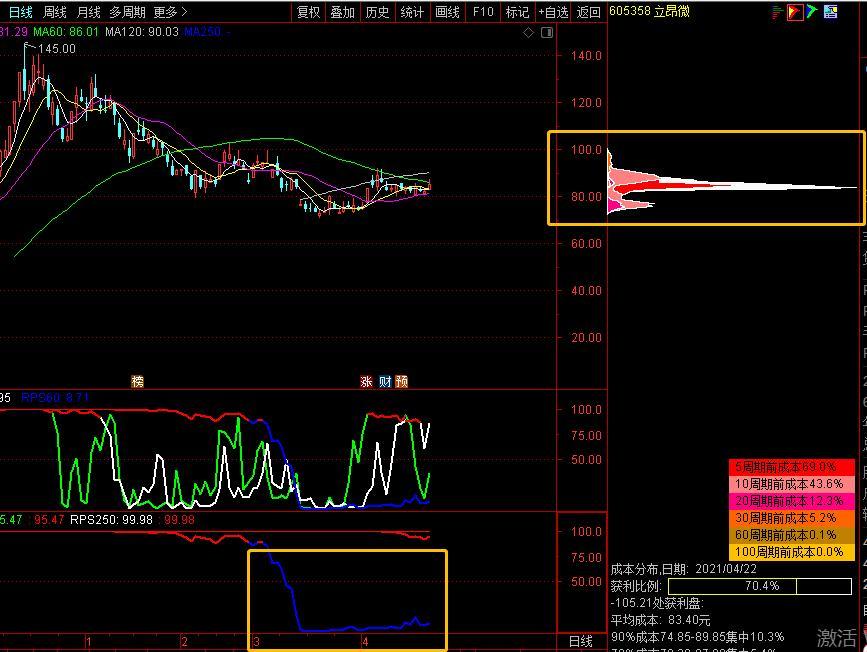Open the 财 financial marker badge
The width and height of the screenshot is (867, 652).
click(385, 381)
